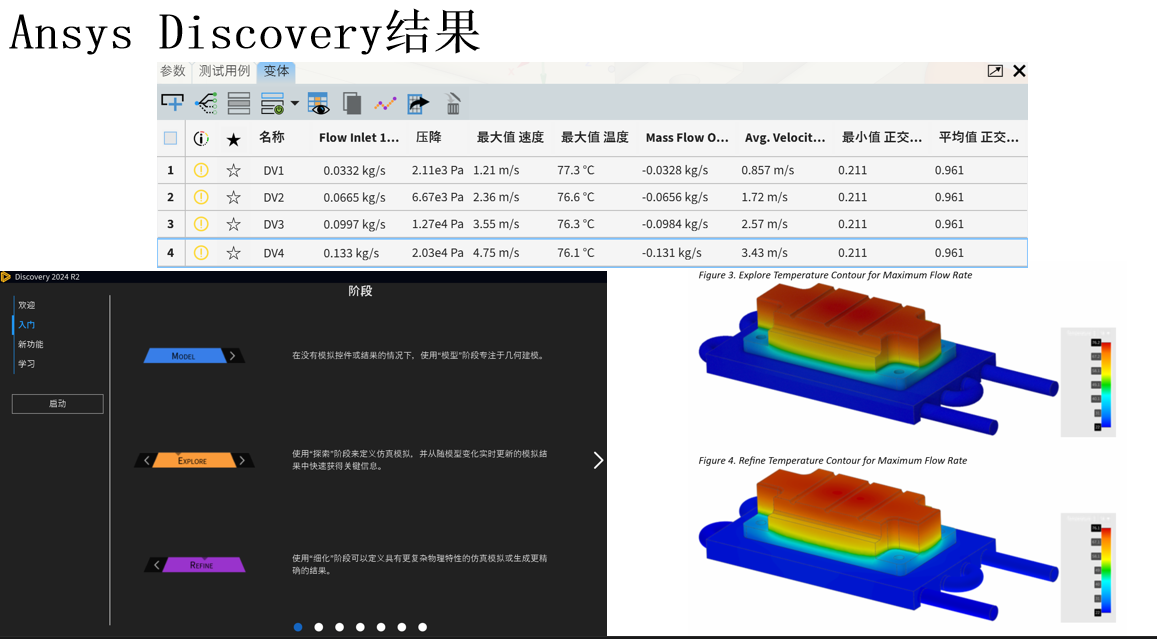Toggle the select-all checkbox in table header
Image resolution: width=1157 pixels, height=639 pixels.
(x=170, y=138)
